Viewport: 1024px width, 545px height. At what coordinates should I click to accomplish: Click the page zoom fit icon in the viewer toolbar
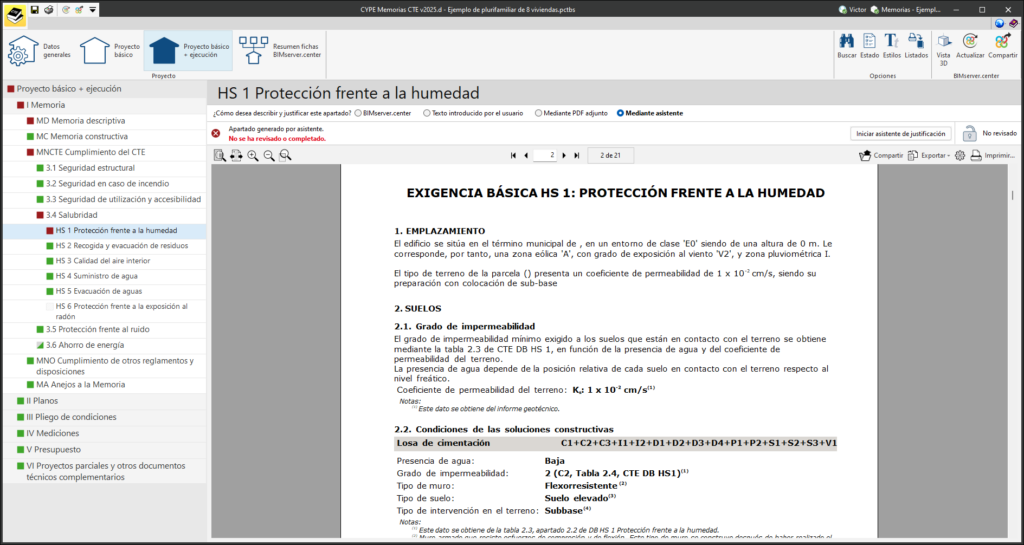(220, 155)
